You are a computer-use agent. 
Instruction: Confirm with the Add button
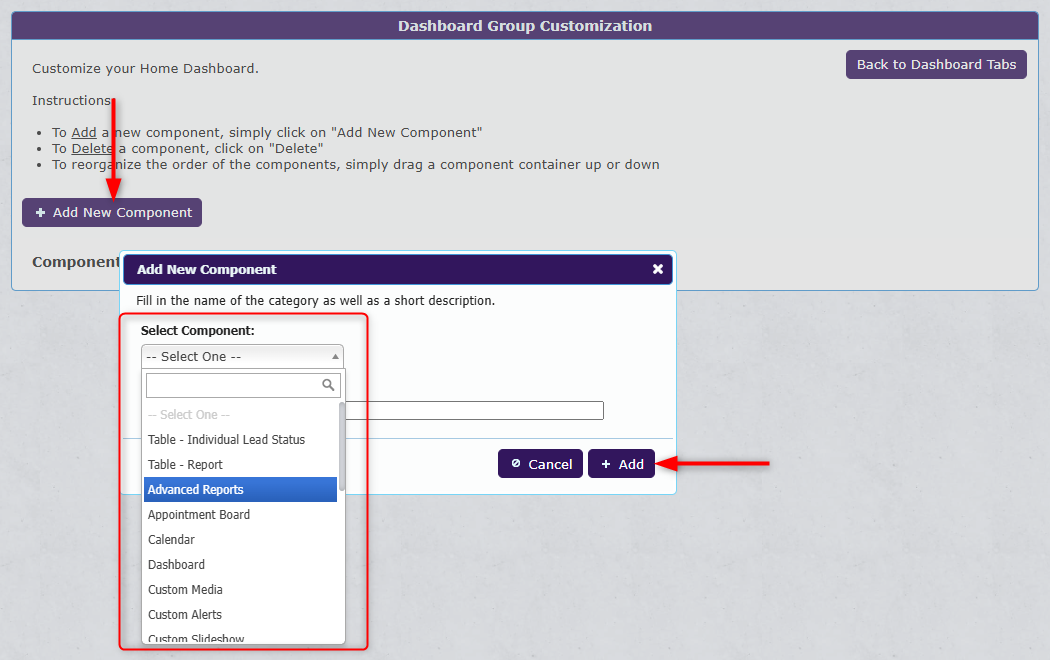tap(621, 464)
